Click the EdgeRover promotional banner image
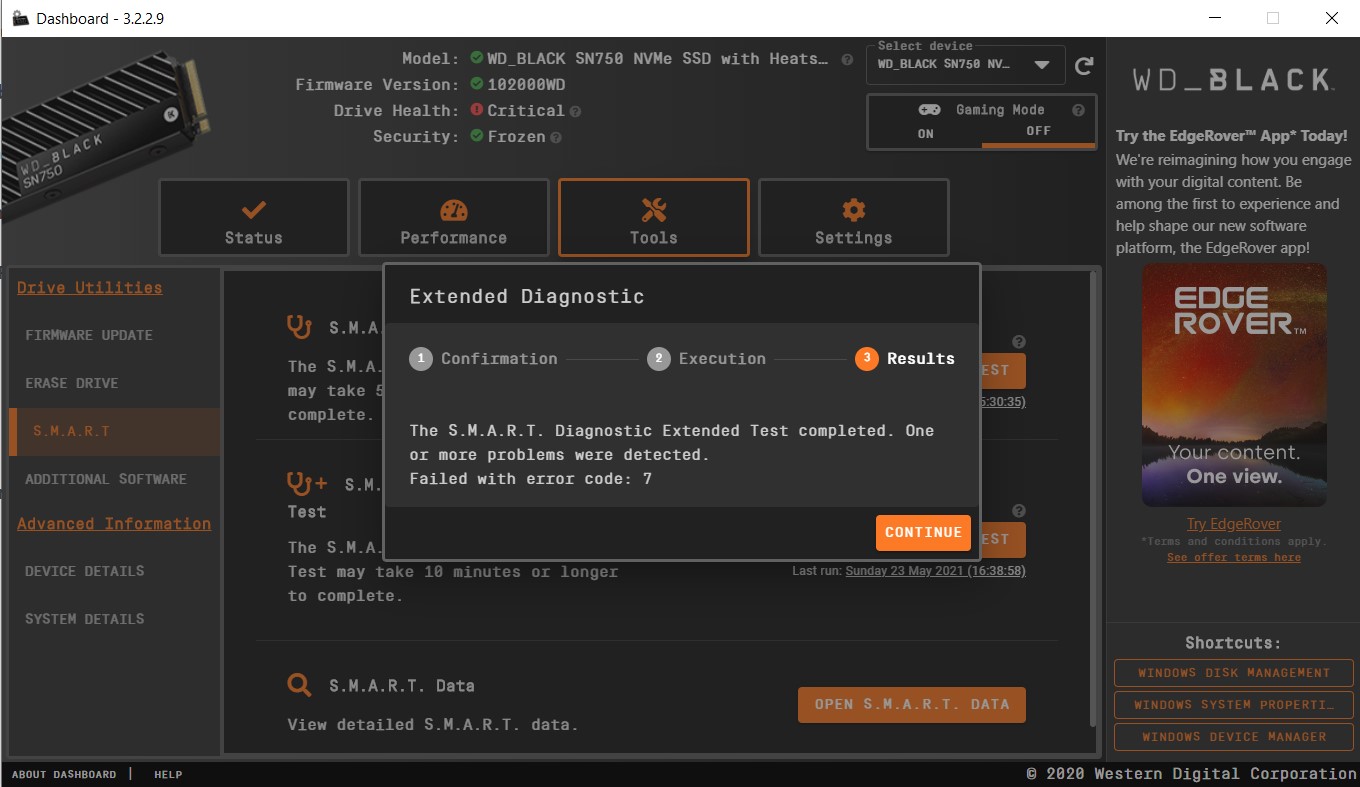 pyautogui.click(x=1234, y=385)
